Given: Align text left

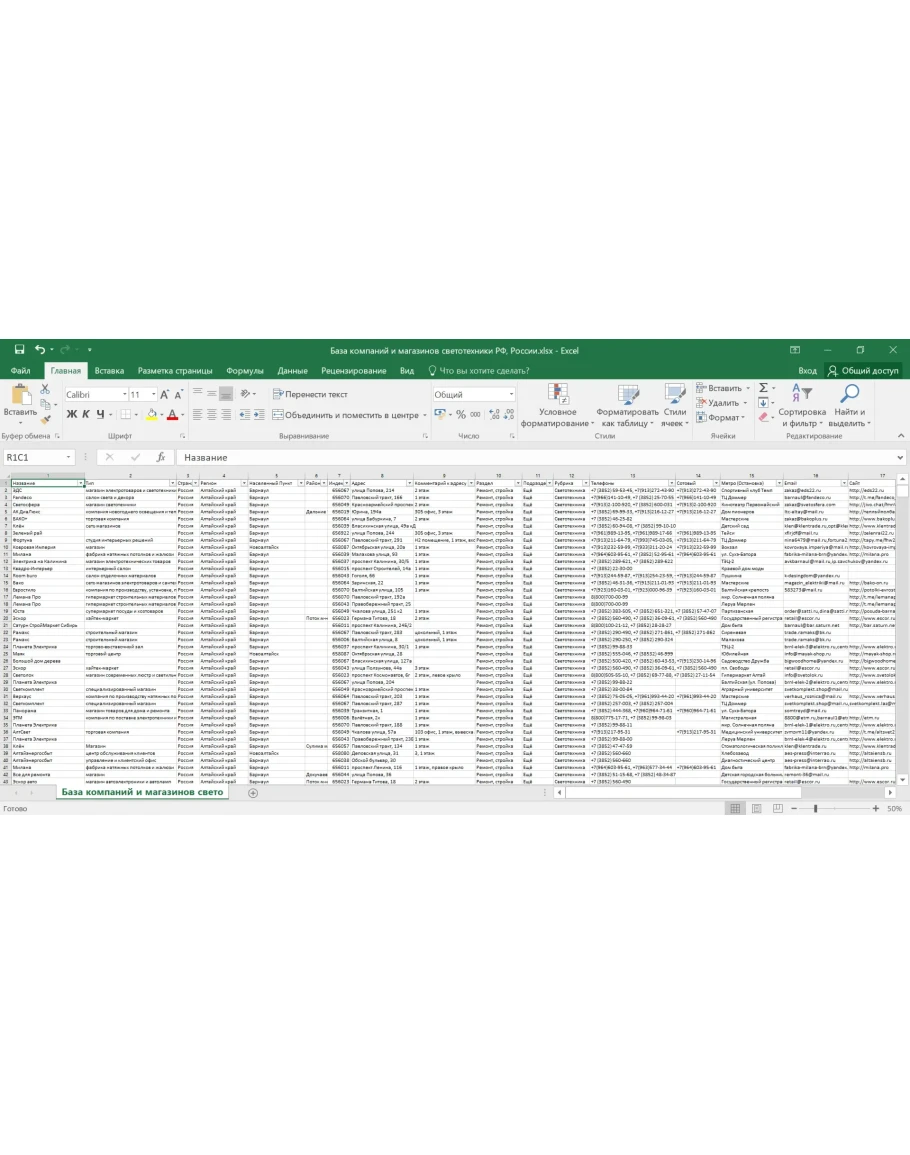Looking at the screenshot, I should 197,415.
